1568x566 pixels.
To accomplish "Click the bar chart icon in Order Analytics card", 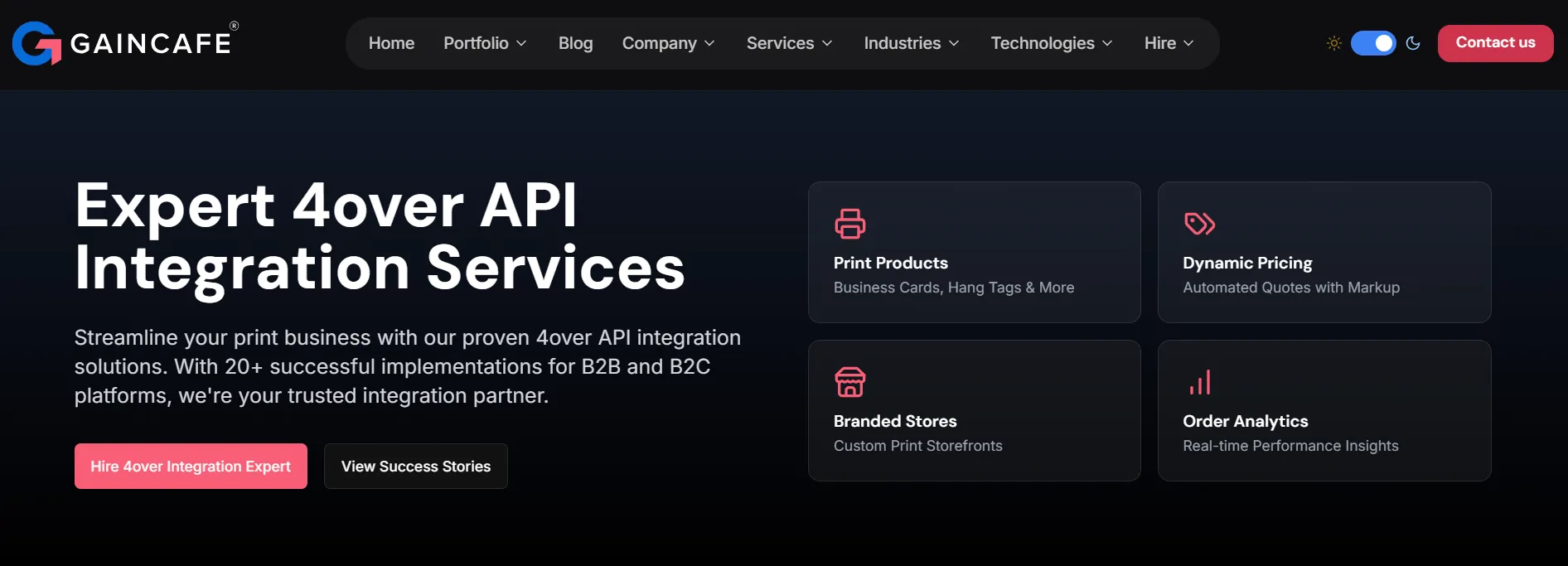I will (1199, 382).
